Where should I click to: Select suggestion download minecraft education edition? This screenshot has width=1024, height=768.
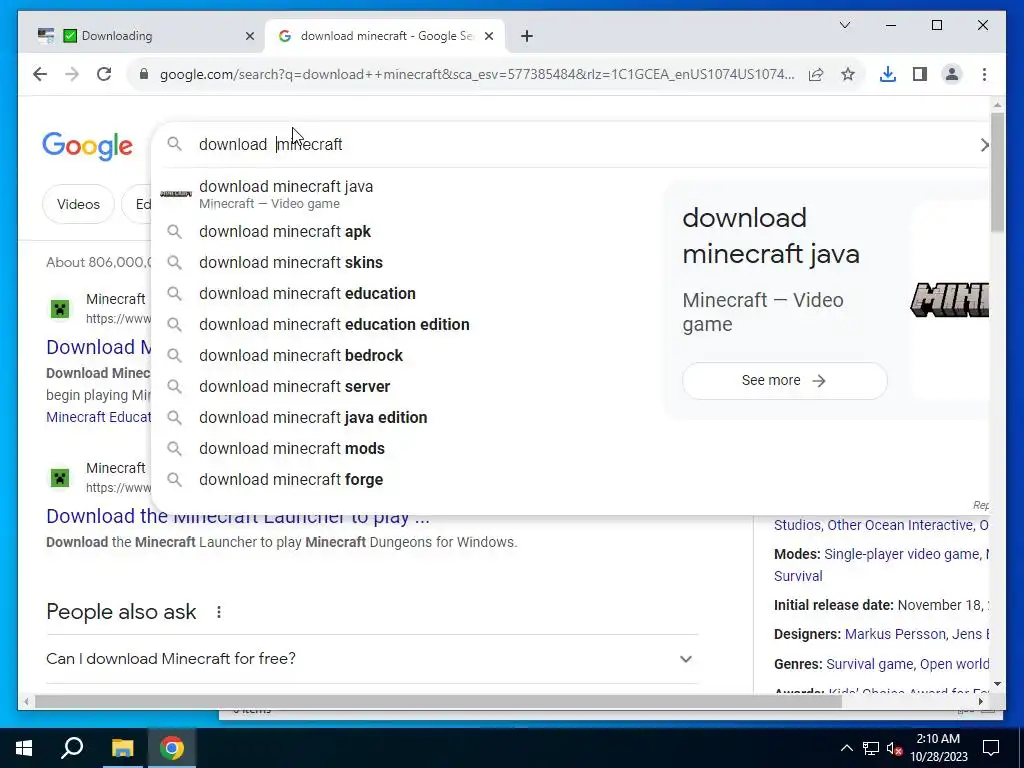click(x=405, y=325)
